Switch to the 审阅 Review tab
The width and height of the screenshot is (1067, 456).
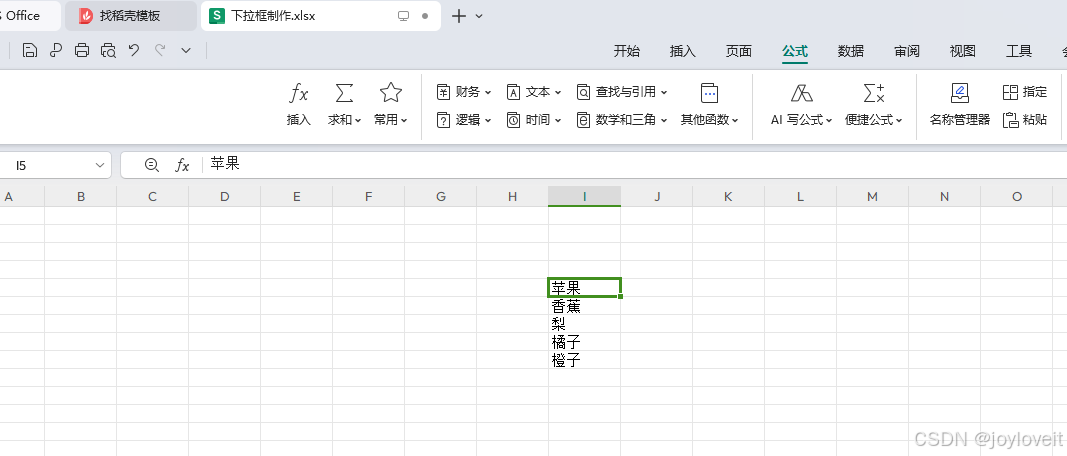906,51
